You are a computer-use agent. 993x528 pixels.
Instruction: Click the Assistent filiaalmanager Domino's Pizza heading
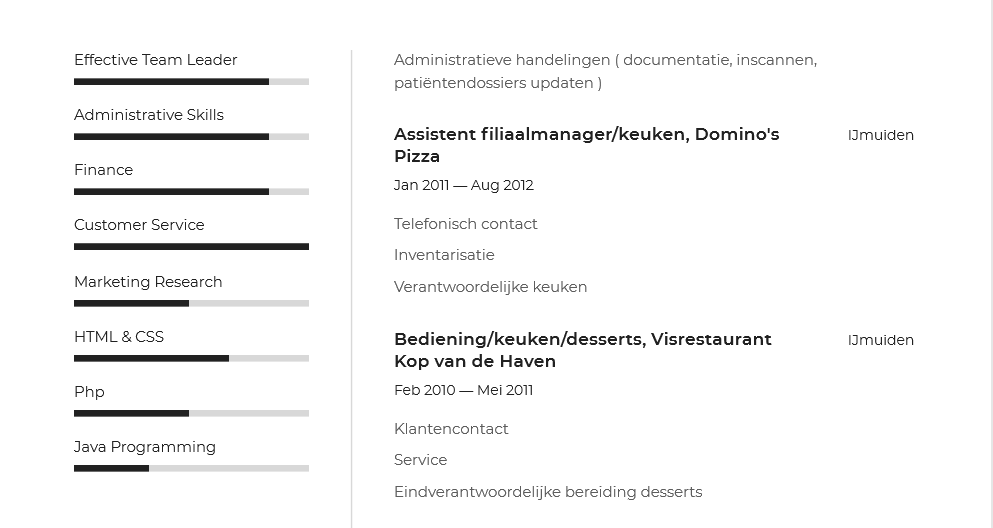(586, 145)
